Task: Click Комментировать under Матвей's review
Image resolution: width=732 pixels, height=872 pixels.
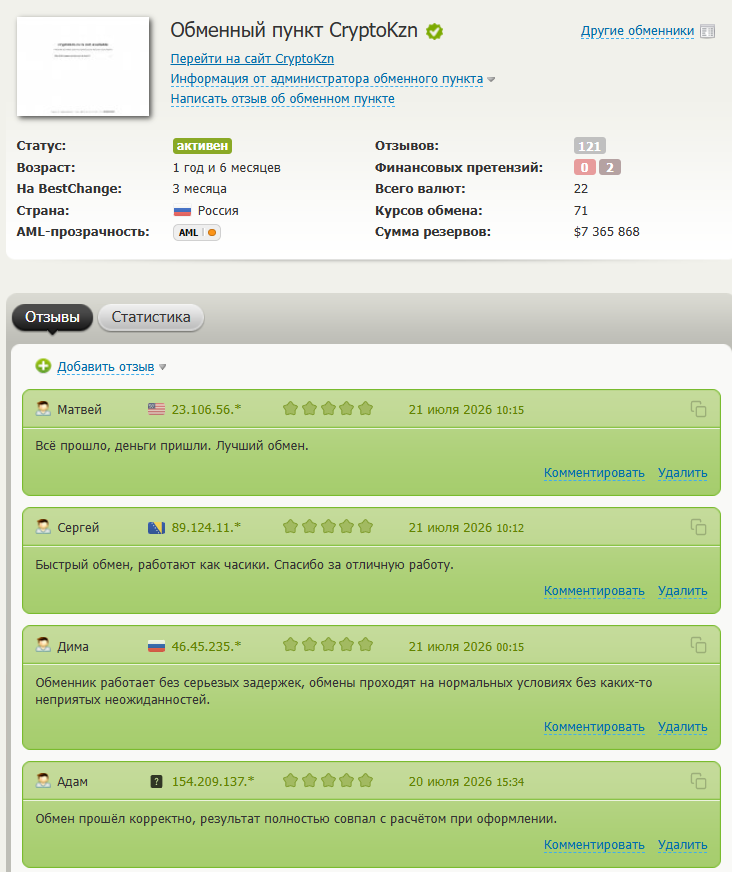Action: pyautogui.click(x=594, y=473)
